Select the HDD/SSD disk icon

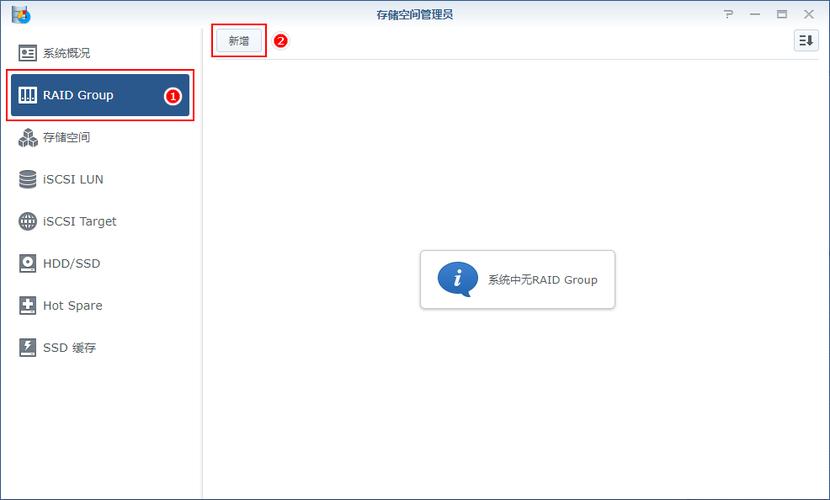[28, 263]
